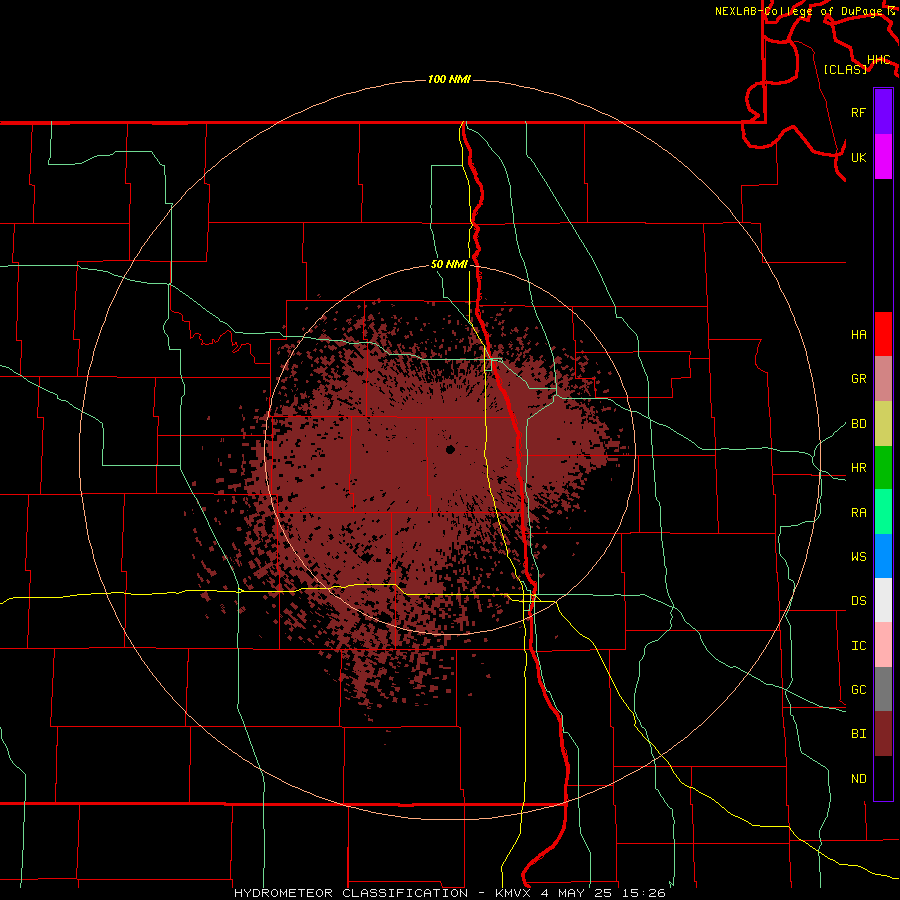Click the WS legend label
The image size is (900, 900).
click(858, 557)
